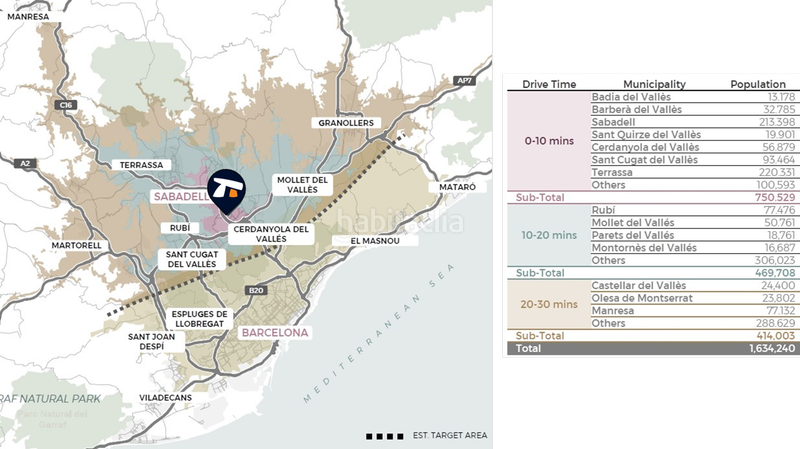Select the 0-10 mins drive time cell
Viewport: 800px width, 449px height.
point(550,141)
